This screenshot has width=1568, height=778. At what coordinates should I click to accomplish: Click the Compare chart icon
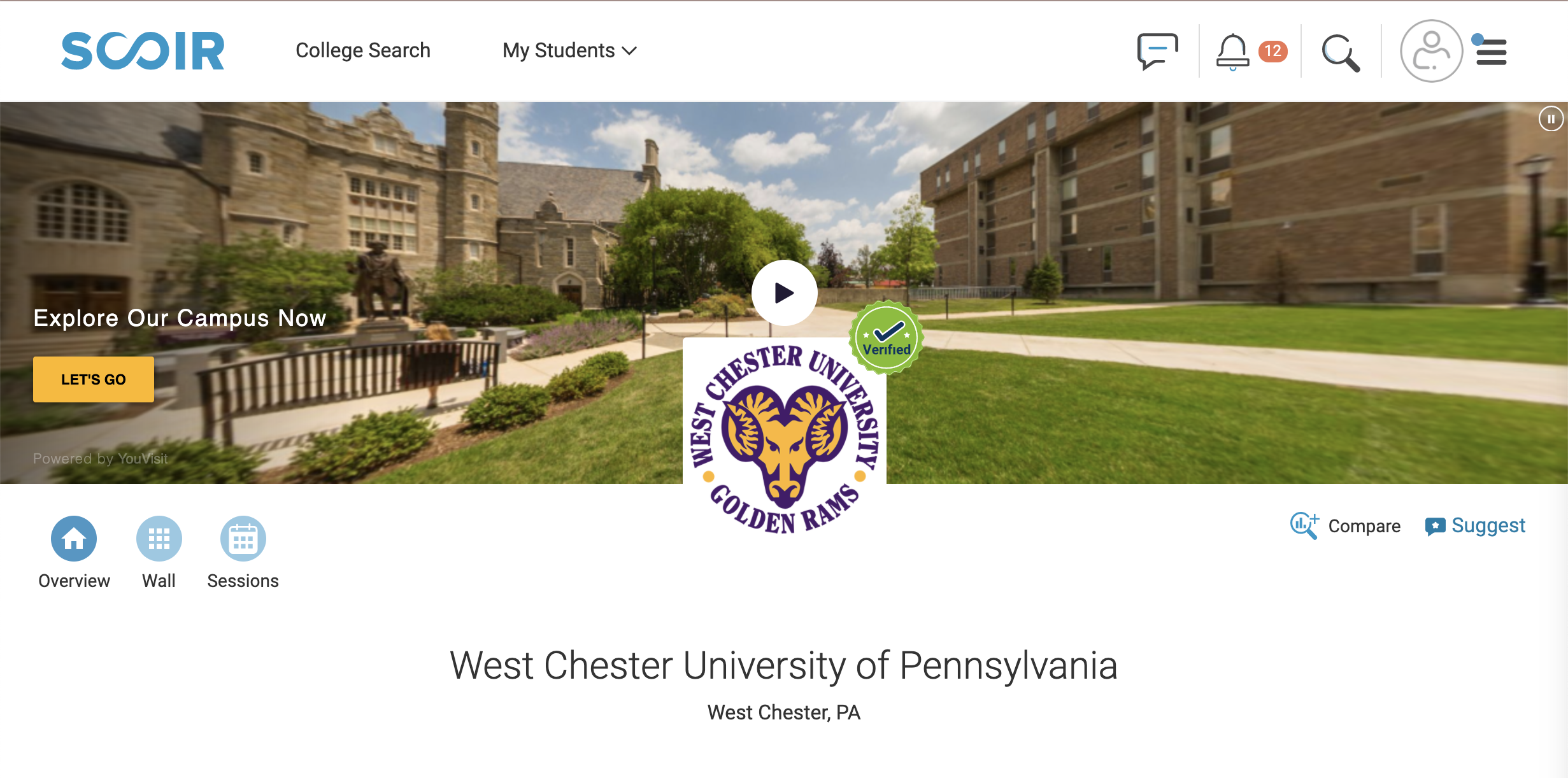click(x=1304, y=526)
